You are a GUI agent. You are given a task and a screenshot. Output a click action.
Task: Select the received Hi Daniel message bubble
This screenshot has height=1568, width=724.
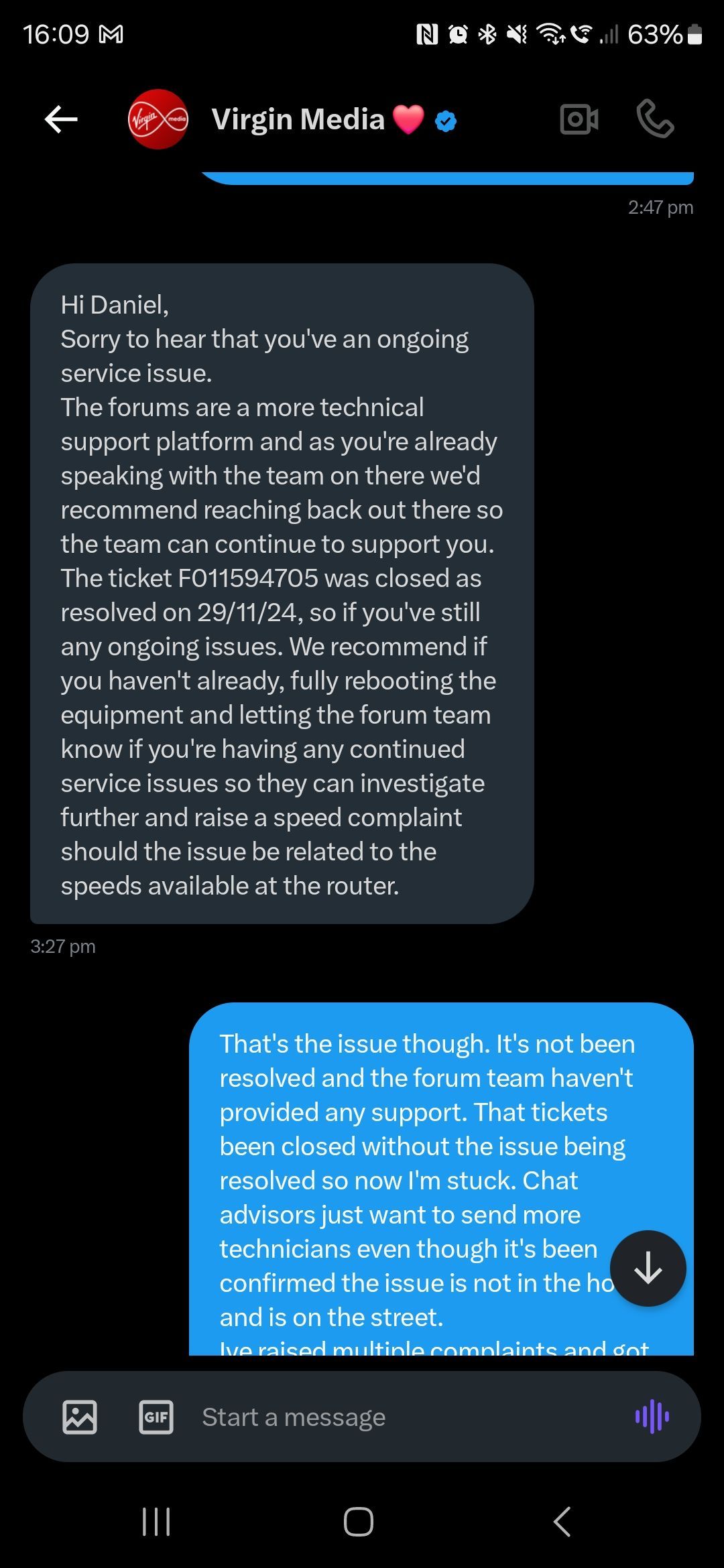(282, 594)
